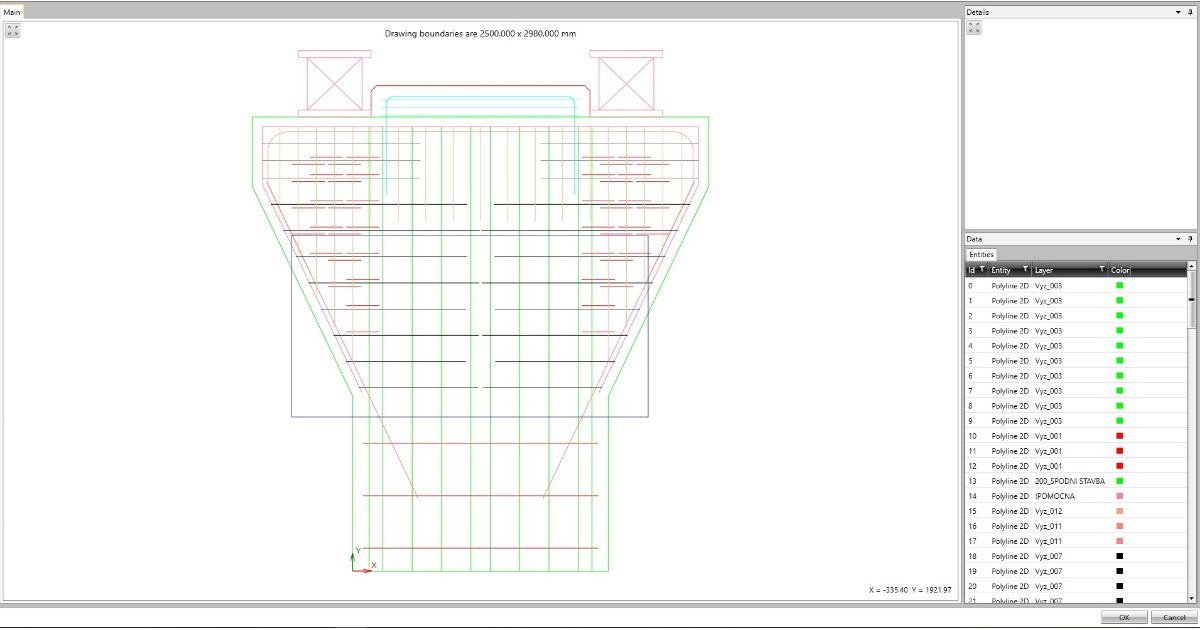Pin the Data panel
Image resolution: width=1200 pixels, height=630 pixels.
click(x=1189, y=240)
